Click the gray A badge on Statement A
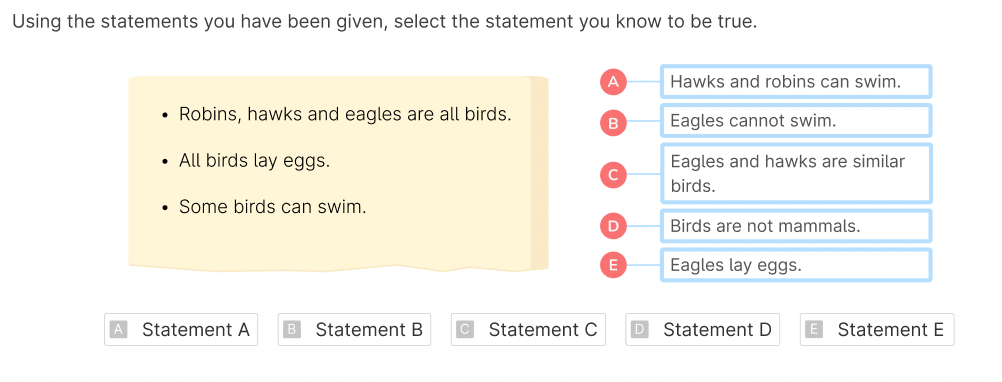 click(x=118, y=330)
